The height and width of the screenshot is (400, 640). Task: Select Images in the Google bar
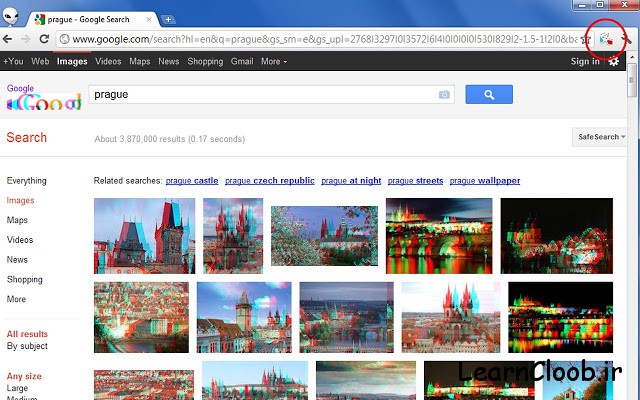click(x=72, y=61)
